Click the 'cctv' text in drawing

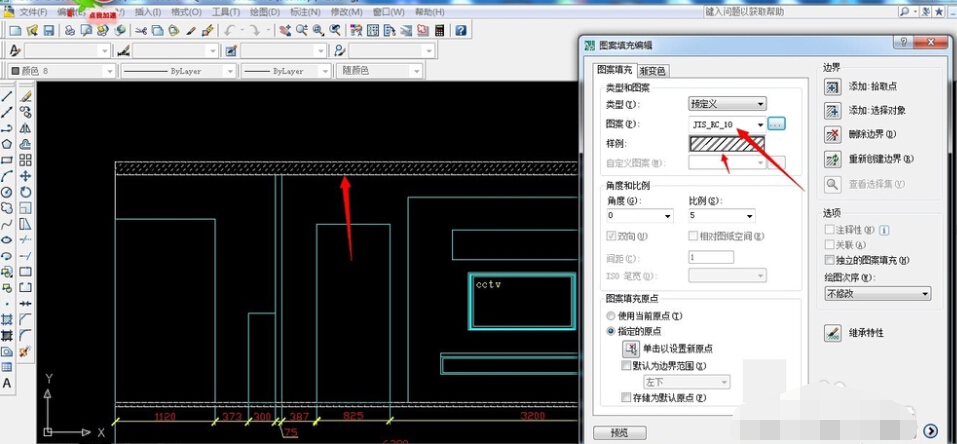click(488, 285)
